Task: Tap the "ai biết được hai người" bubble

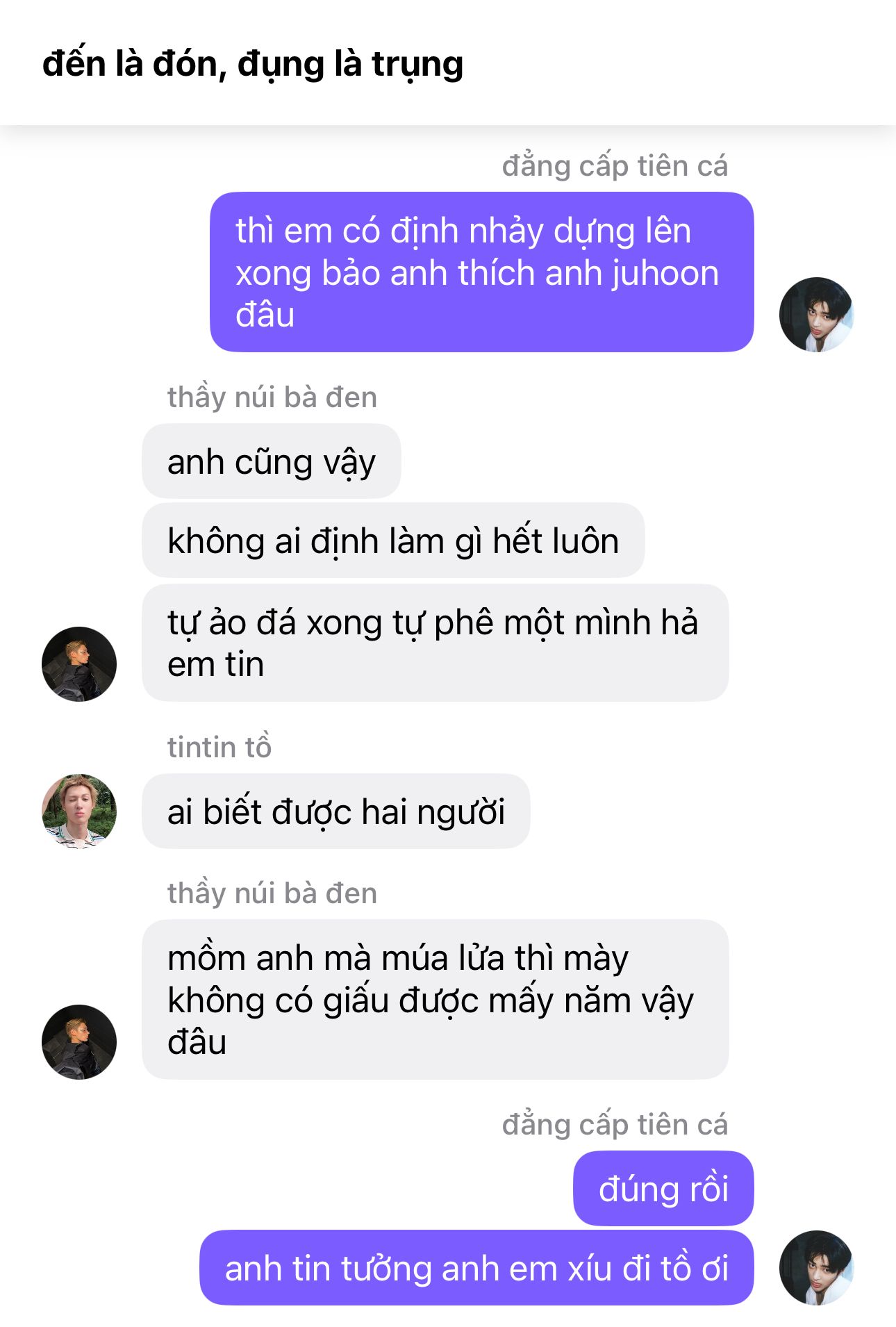Action: tap(336, 811)
